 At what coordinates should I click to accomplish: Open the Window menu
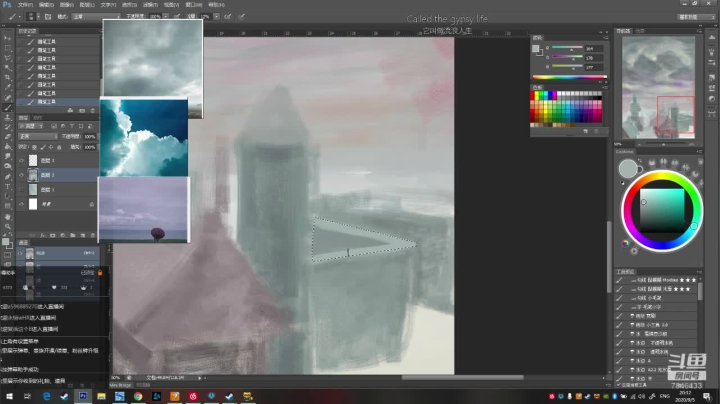[x=194, y=5]
